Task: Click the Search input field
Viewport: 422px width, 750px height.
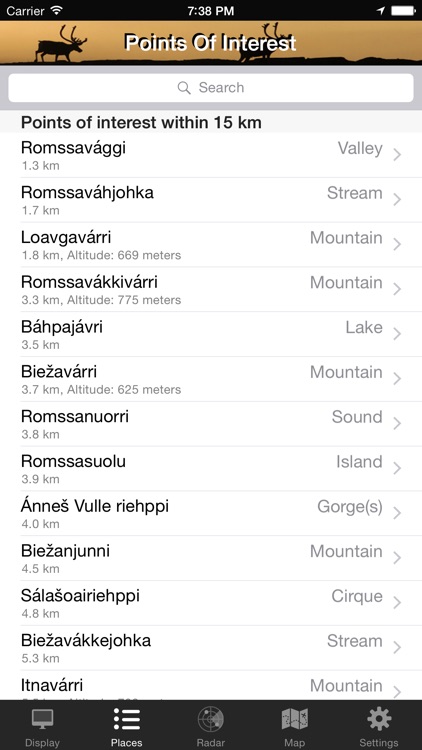Action: 211,88
